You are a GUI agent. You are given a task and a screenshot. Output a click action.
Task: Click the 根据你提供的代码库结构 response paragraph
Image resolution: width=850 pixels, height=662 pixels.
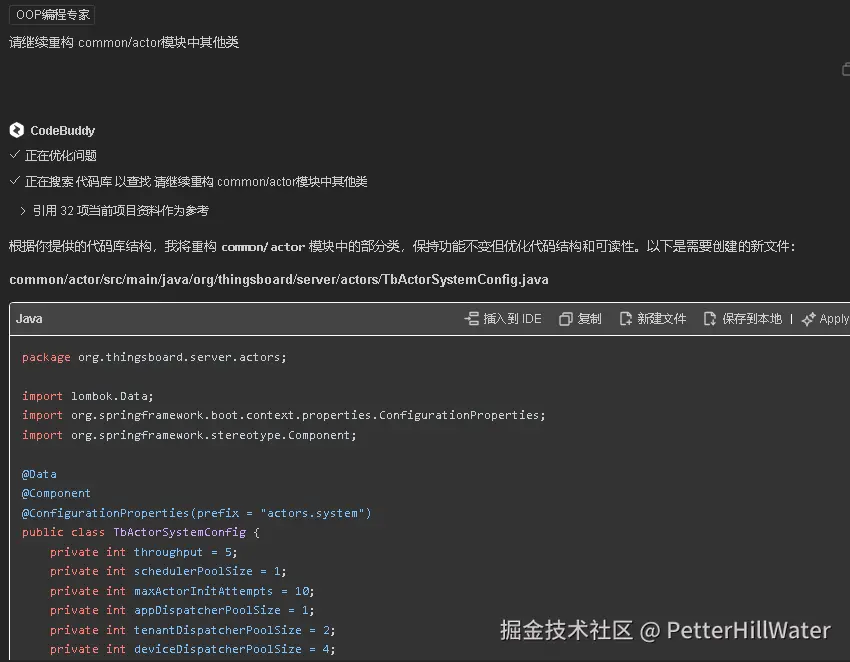pos(402,247)
